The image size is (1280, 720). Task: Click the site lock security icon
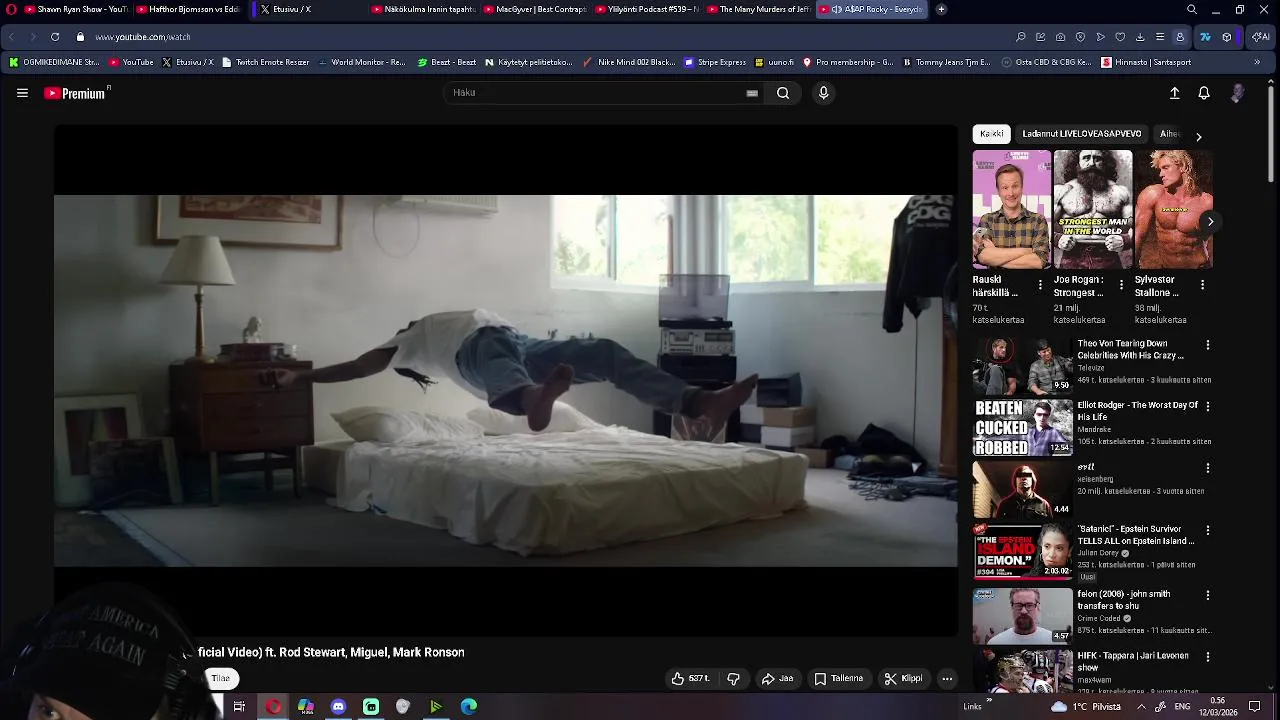point(81,37)
